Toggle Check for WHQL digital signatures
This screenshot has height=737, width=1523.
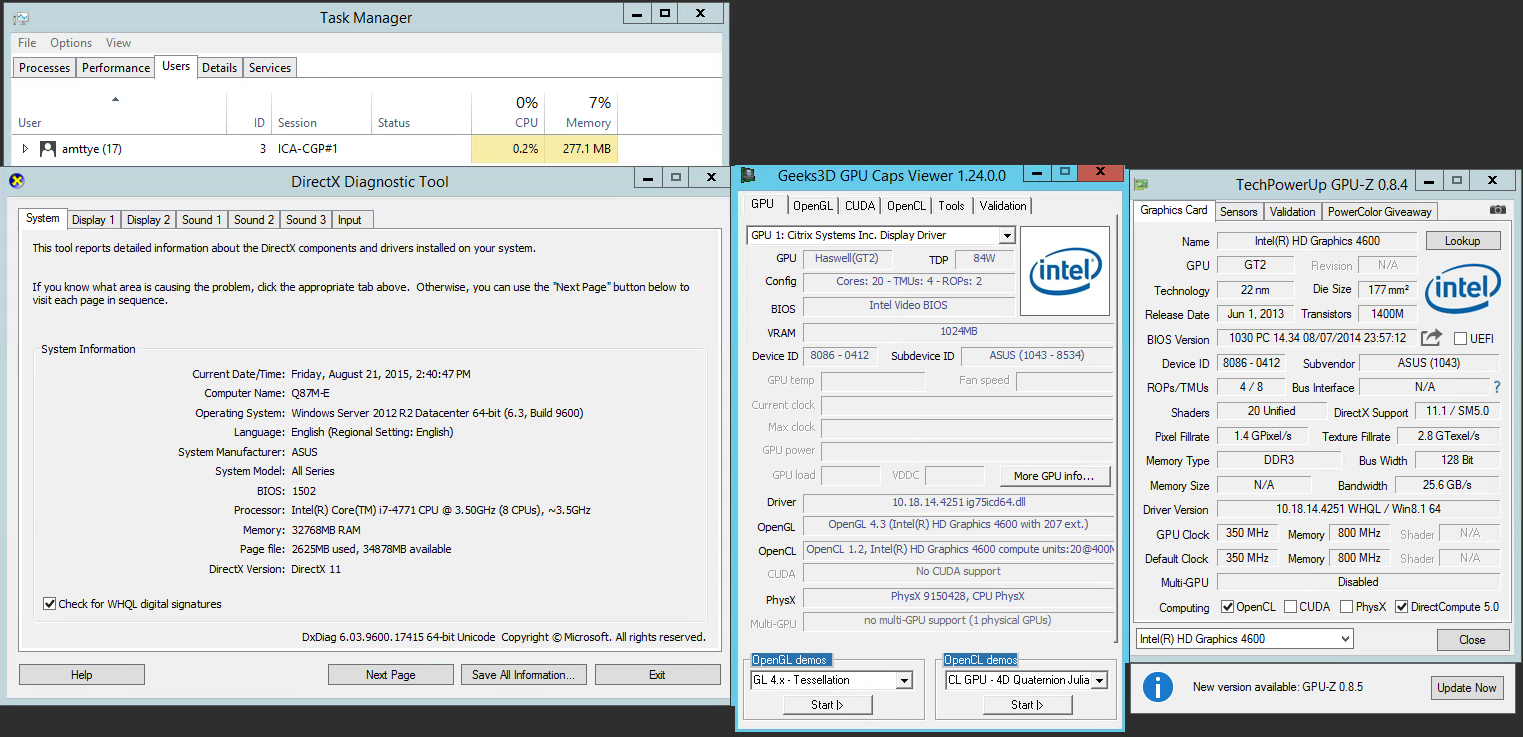coord(49,604)
